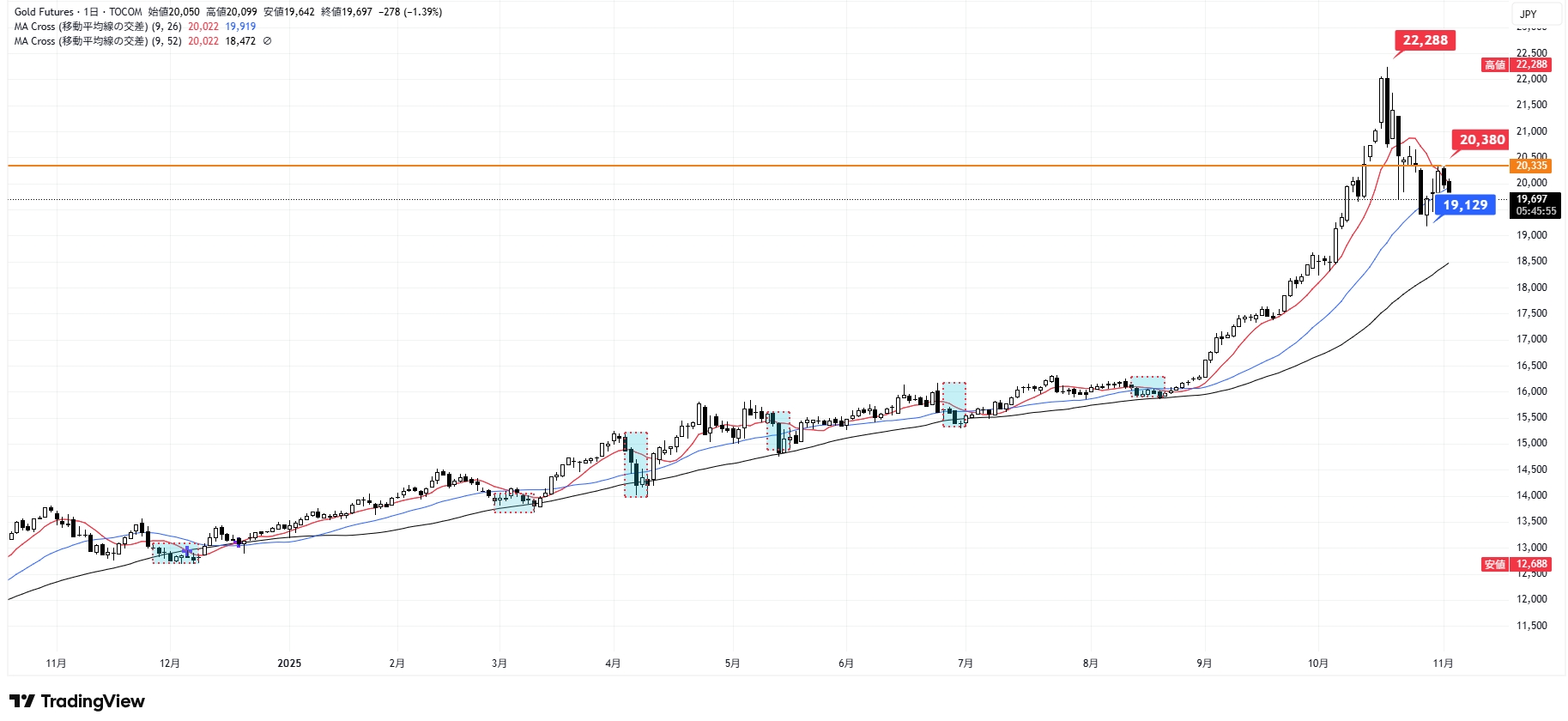Select the highlighted rectangle in early April
1568x721 pixels.
click(636, 464)
